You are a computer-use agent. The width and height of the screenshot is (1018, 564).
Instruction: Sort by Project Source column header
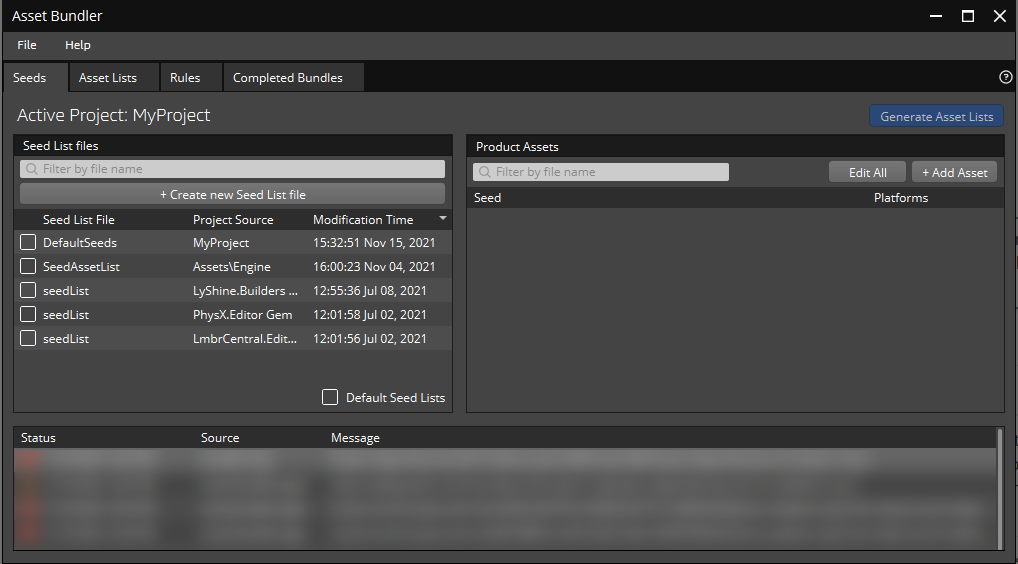[233, 220]
